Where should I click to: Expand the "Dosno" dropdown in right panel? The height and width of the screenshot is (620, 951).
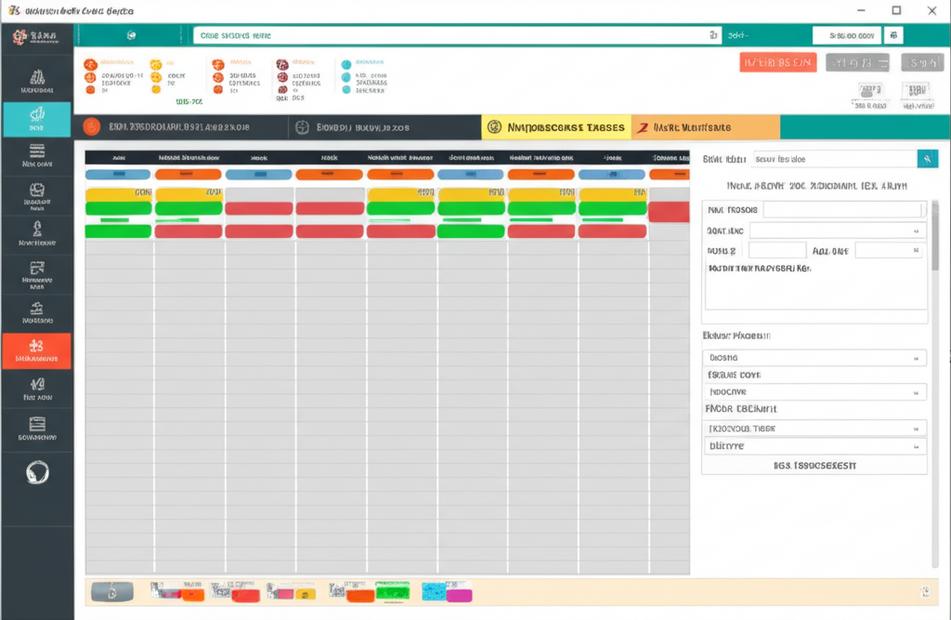point(814,358)
